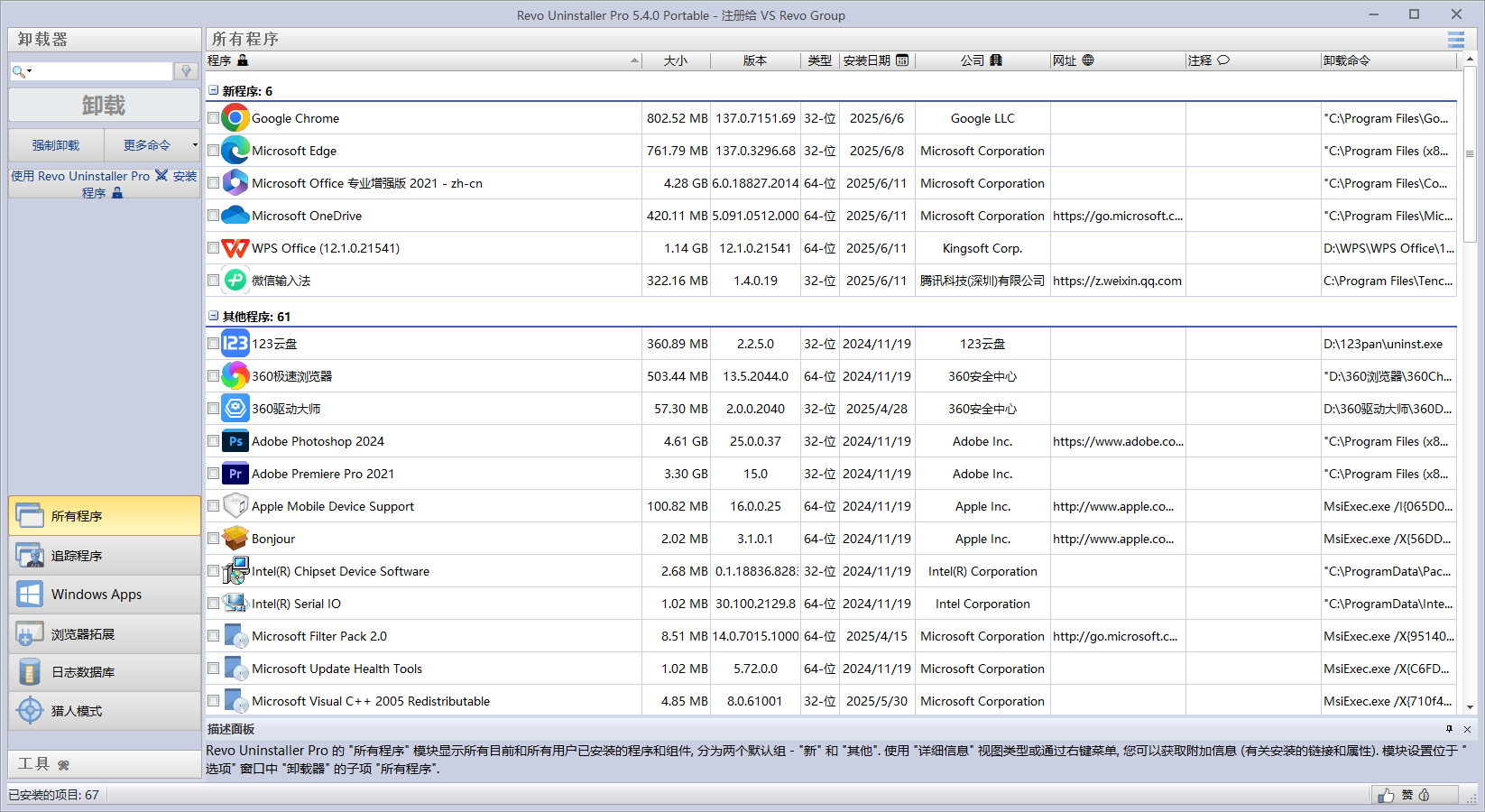Click the Visual C++ 2005 Redistributable icon
This screenshot has height=812, width=1485.
pyautogui.click(x=235, y=701)
